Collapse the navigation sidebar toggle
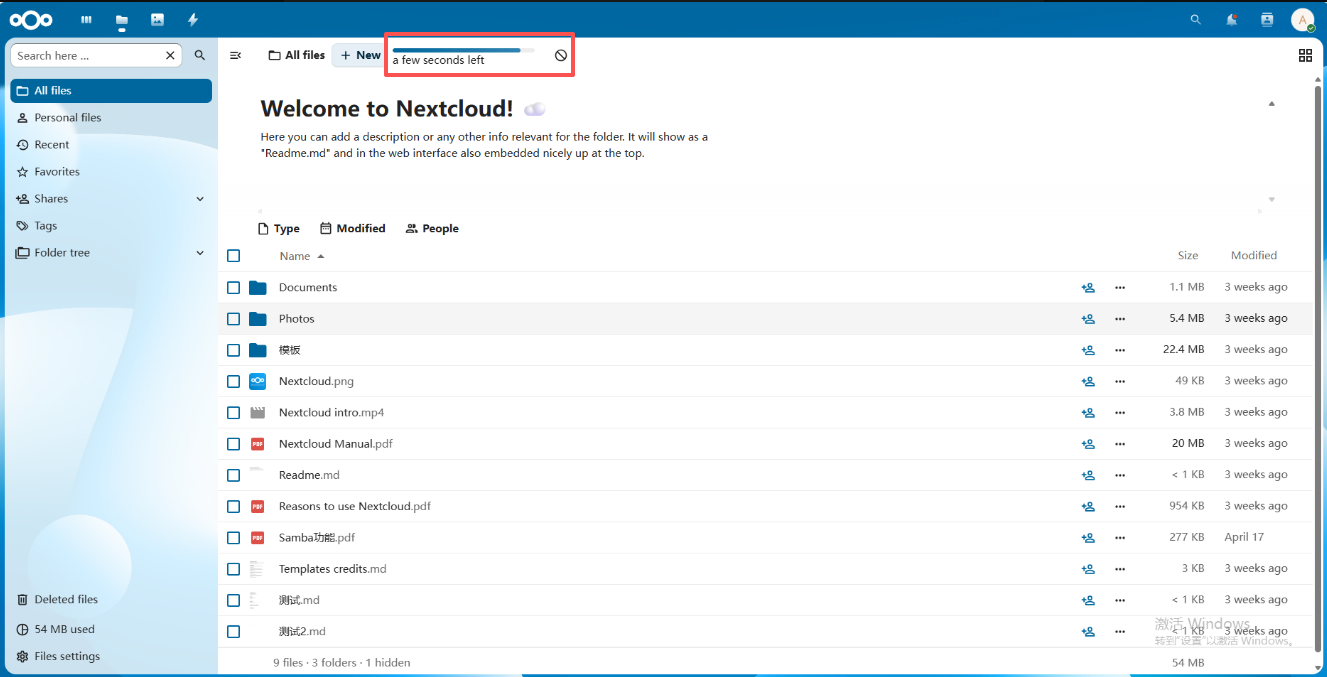 [236, 55]
